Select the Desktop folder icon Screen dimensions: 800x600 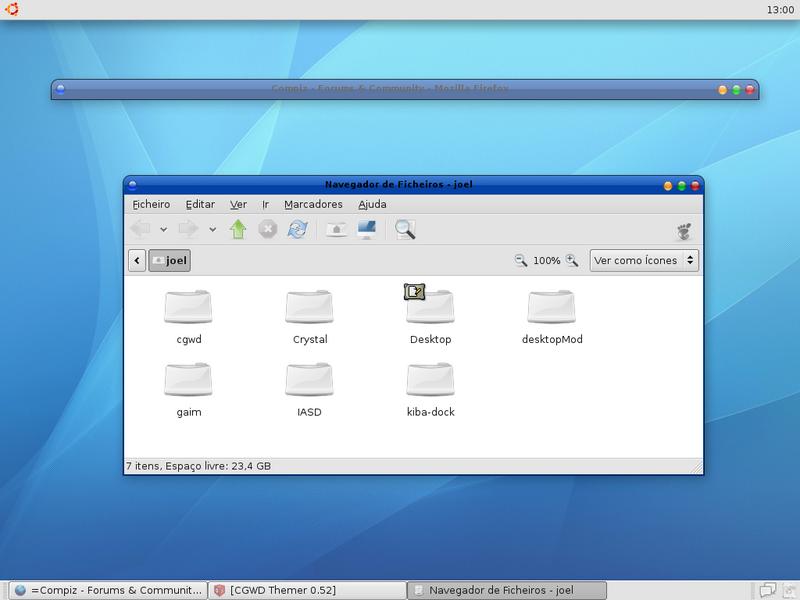pyautogui.click(x=432, y=308)
